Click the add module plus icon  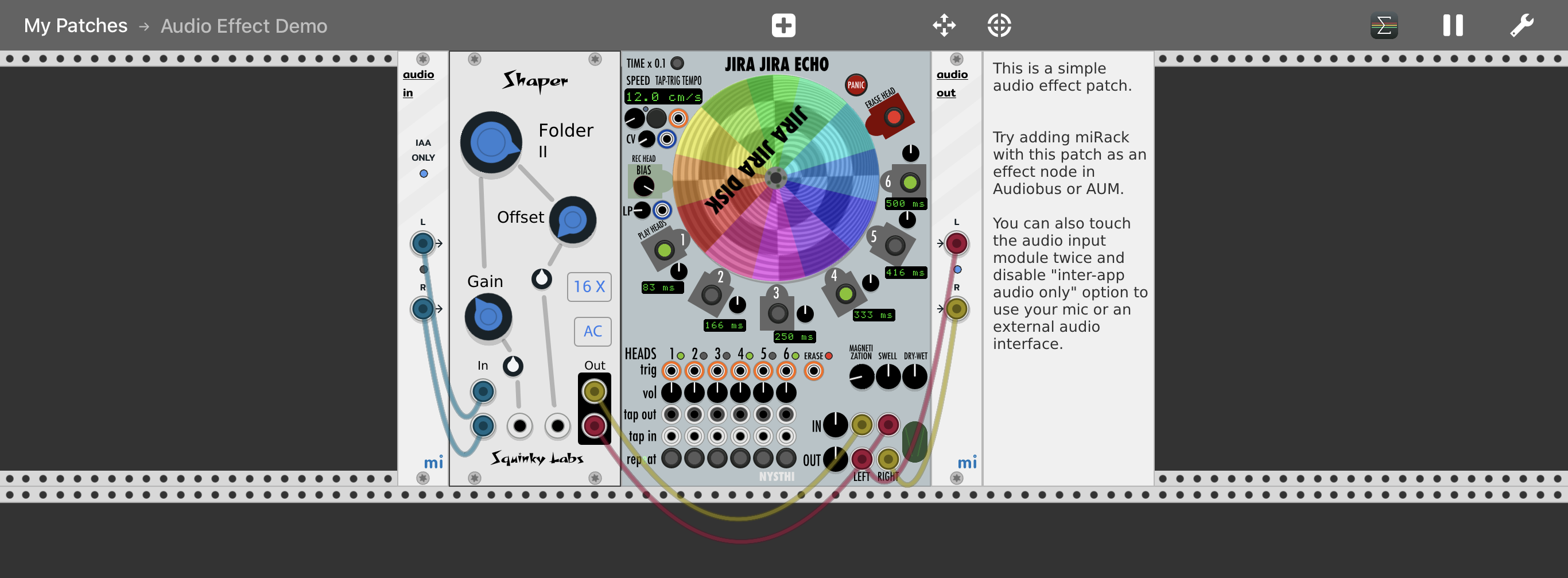pos(783,26)
